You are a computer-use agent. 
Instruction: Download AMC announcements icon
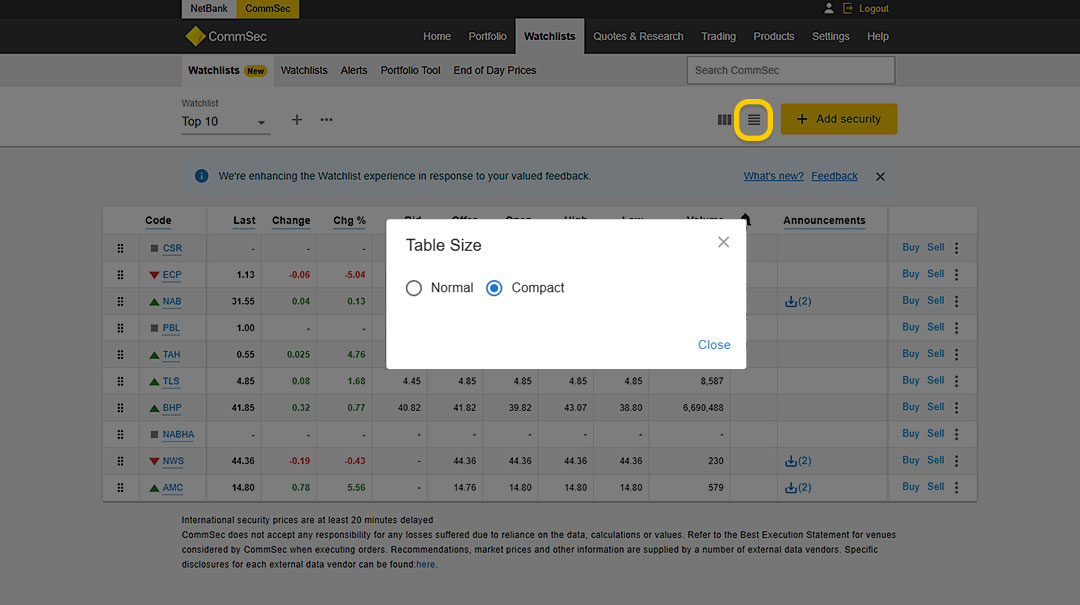click(791, 488)
